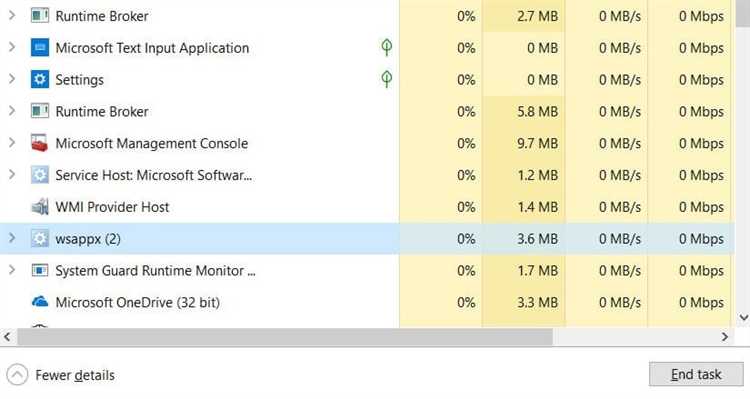Screen dimensions: 750x399
Task: Expand the Microsoft Management Console entry
Action: tap(12, 143)
